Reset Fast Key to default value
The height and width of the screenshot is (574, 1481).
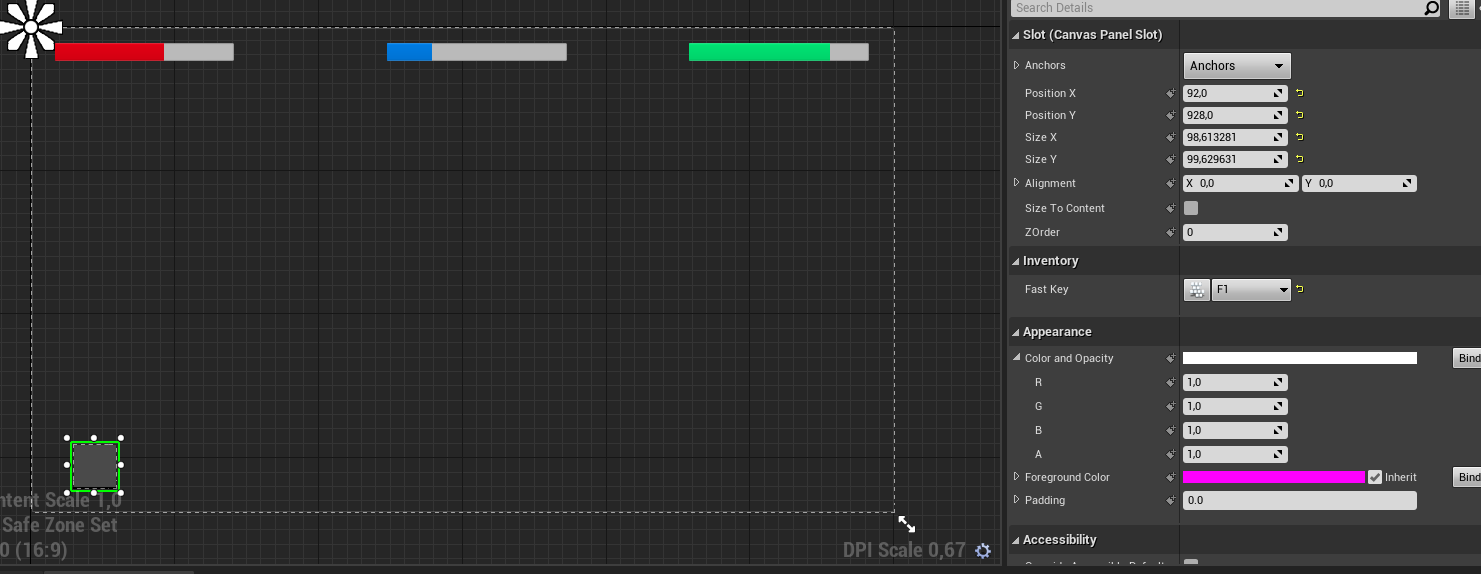coord(1300,290)
